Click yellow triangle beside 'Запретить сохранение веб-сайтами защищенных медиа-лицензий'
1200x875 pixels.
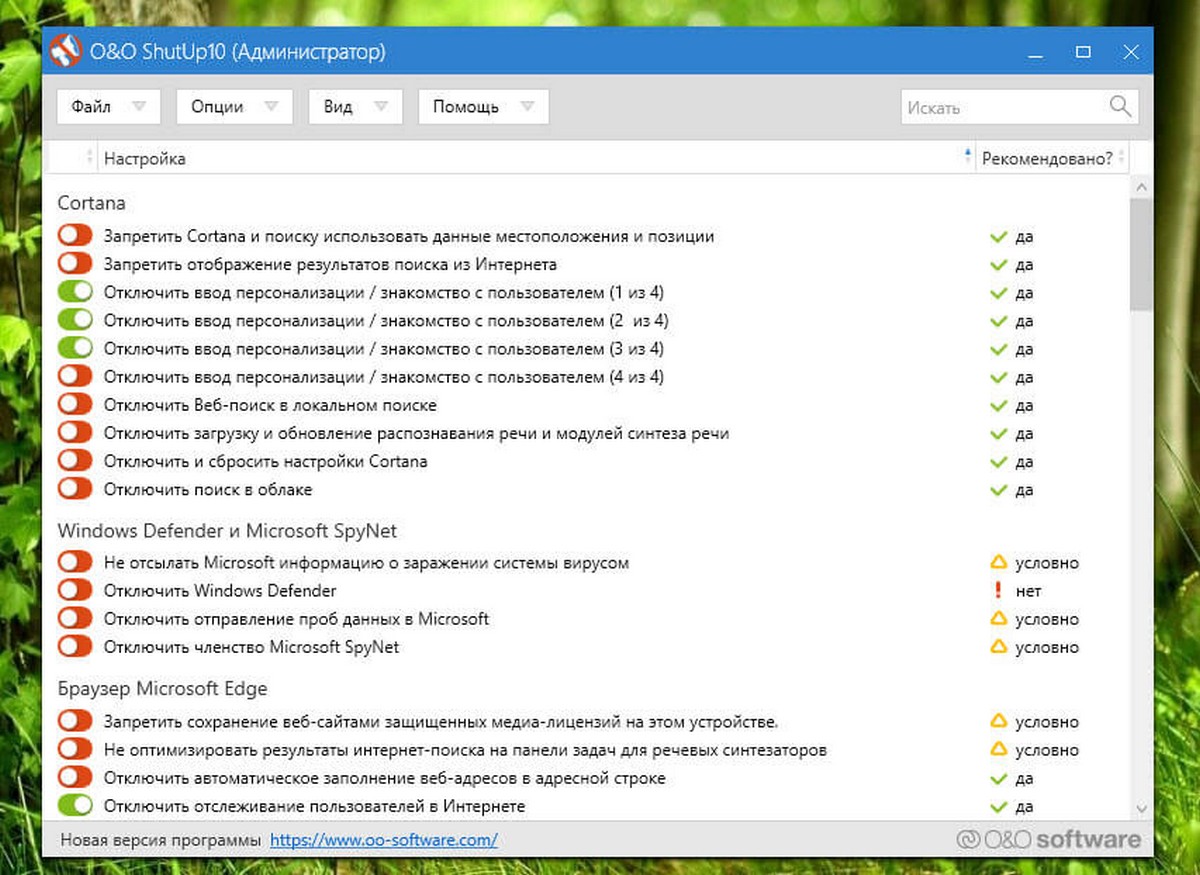click(x=997, y=721)
